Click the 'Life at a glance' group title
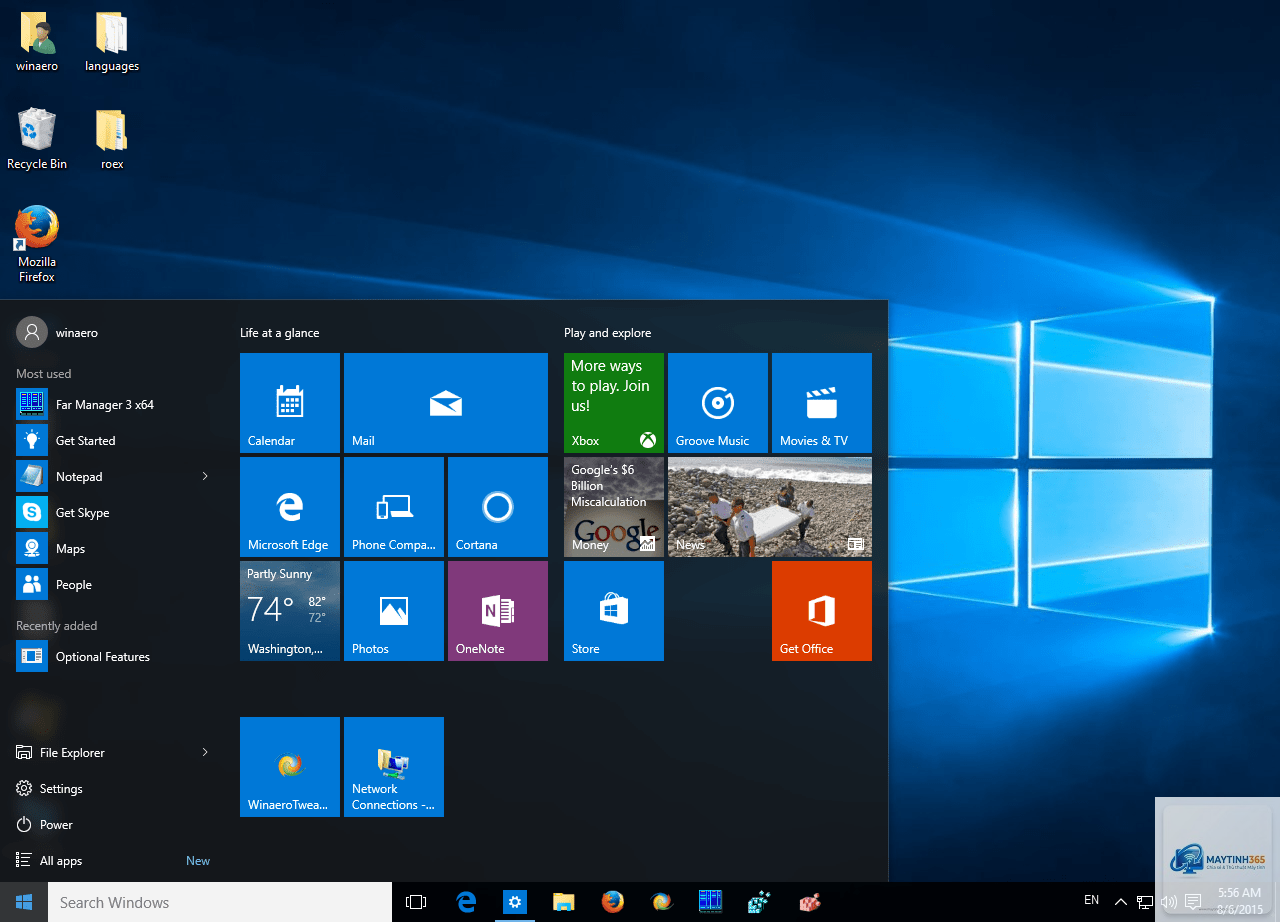This screenshot has width=1280, height=922. click(x=280, y=333)
